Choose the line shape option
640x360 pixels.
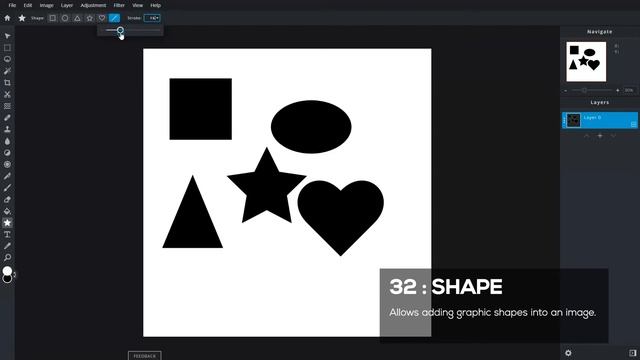pyautogui.click(x=114, y=18)
